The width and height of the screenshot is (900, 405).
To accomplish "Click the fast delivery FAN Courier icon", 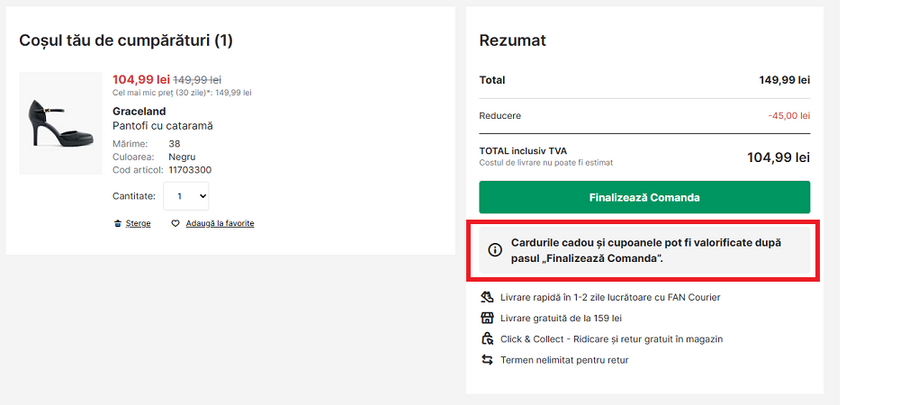I will pyautogui.click(x=487, y=297).
